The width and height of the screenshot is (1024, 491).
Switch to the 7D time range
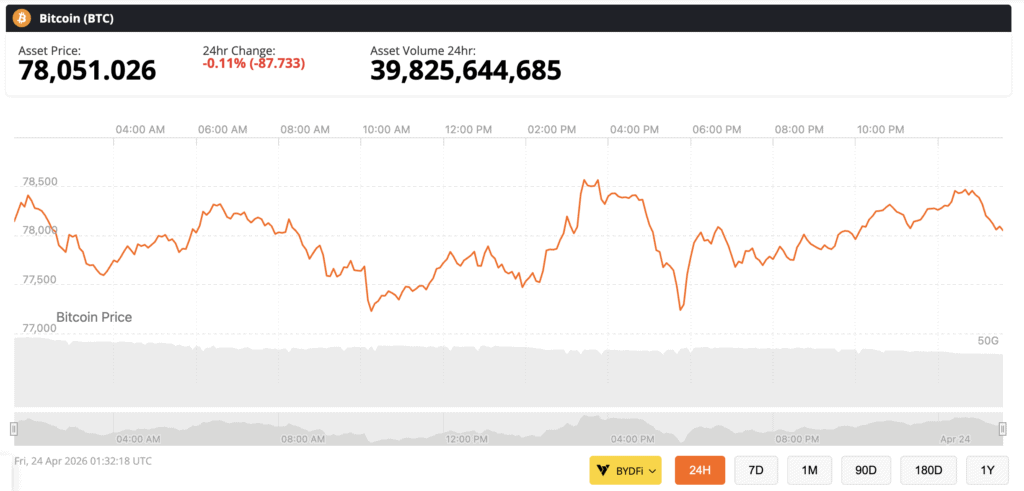point(756,470)
